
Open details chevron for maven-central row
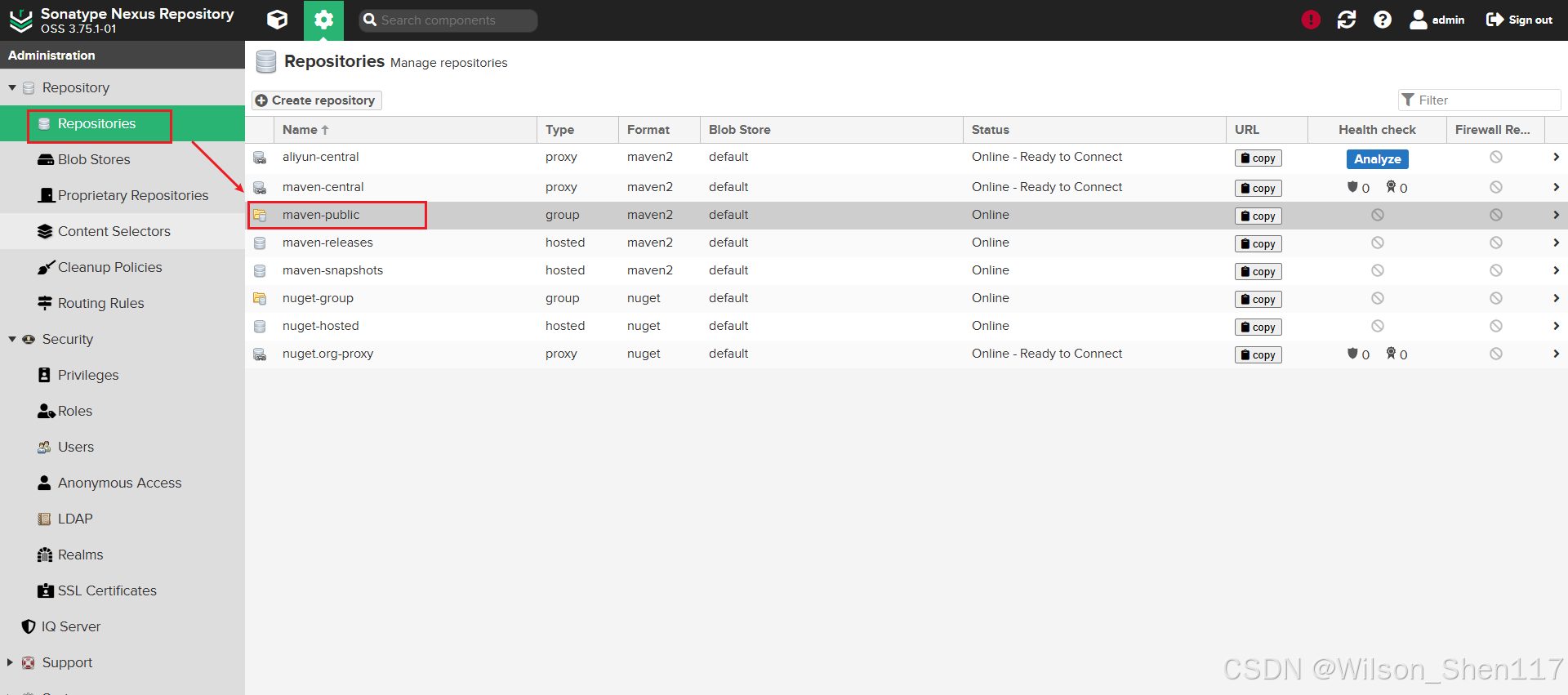(x=1556, y=187)
